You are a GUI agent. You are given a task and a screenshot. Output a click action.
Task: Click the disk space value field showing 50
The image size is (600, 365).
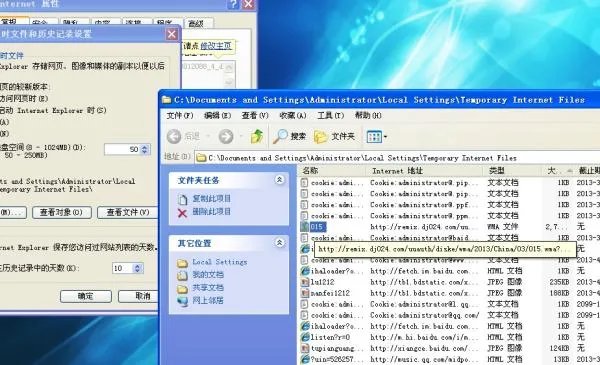122,149
